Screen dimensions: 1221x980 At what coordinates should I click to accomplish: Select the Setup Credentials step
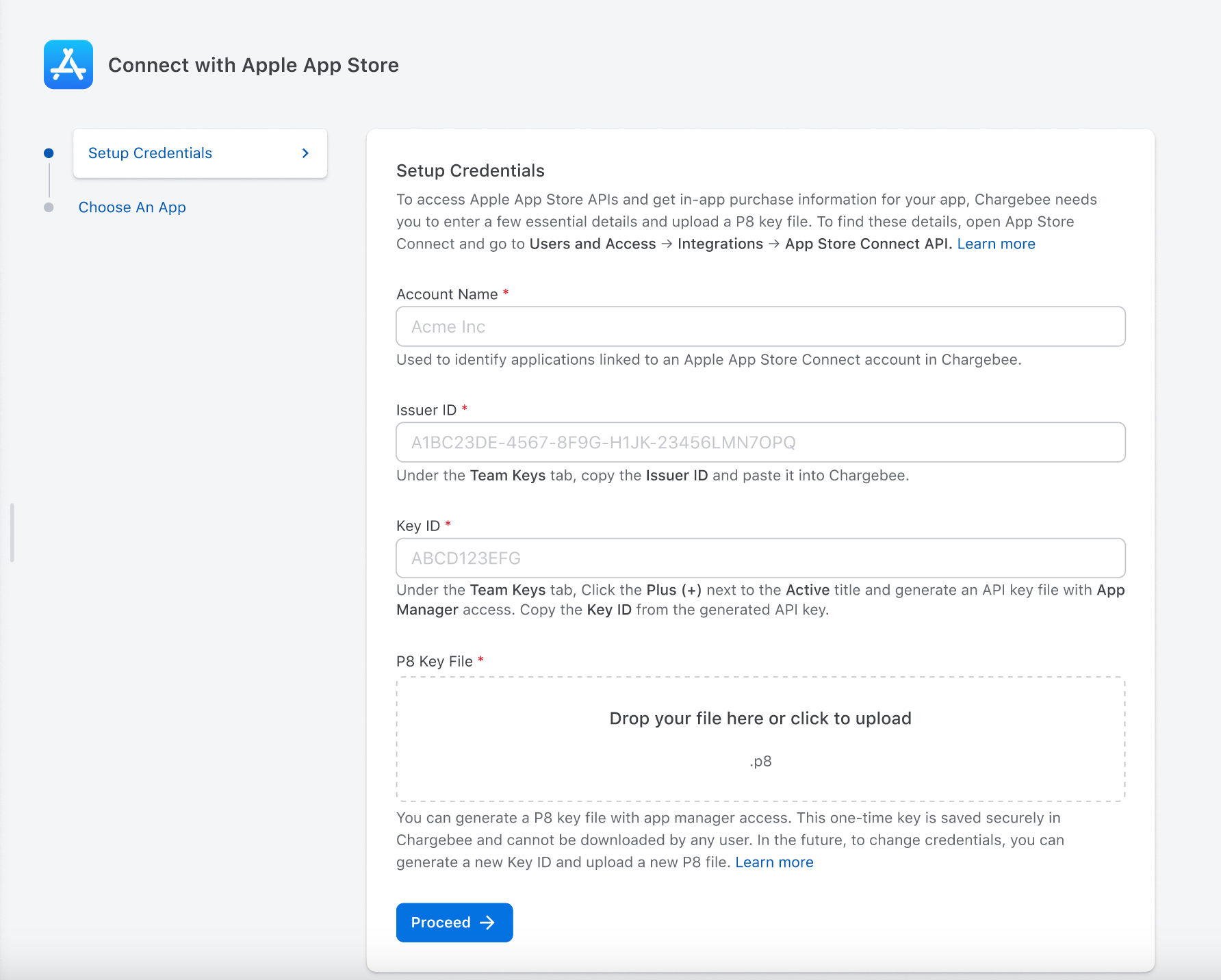pyautogui.click(x=151, y=153)
